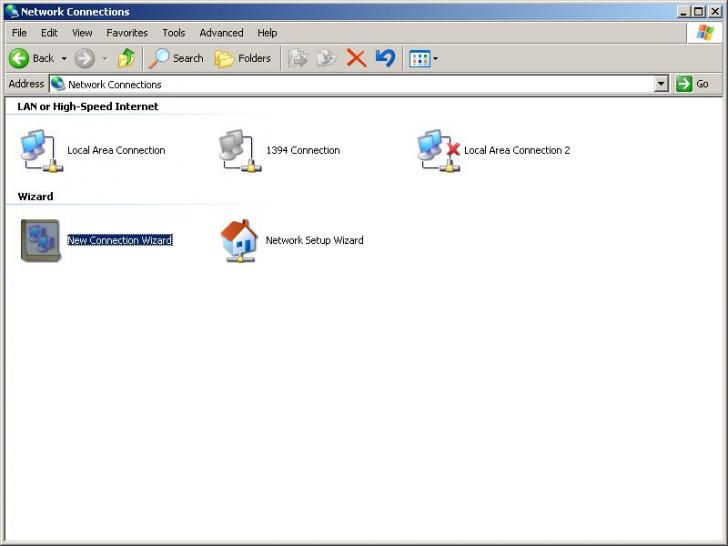Click the Search toolbar button
Viewport: 728px width, 546px height.
tap(177, 58)
